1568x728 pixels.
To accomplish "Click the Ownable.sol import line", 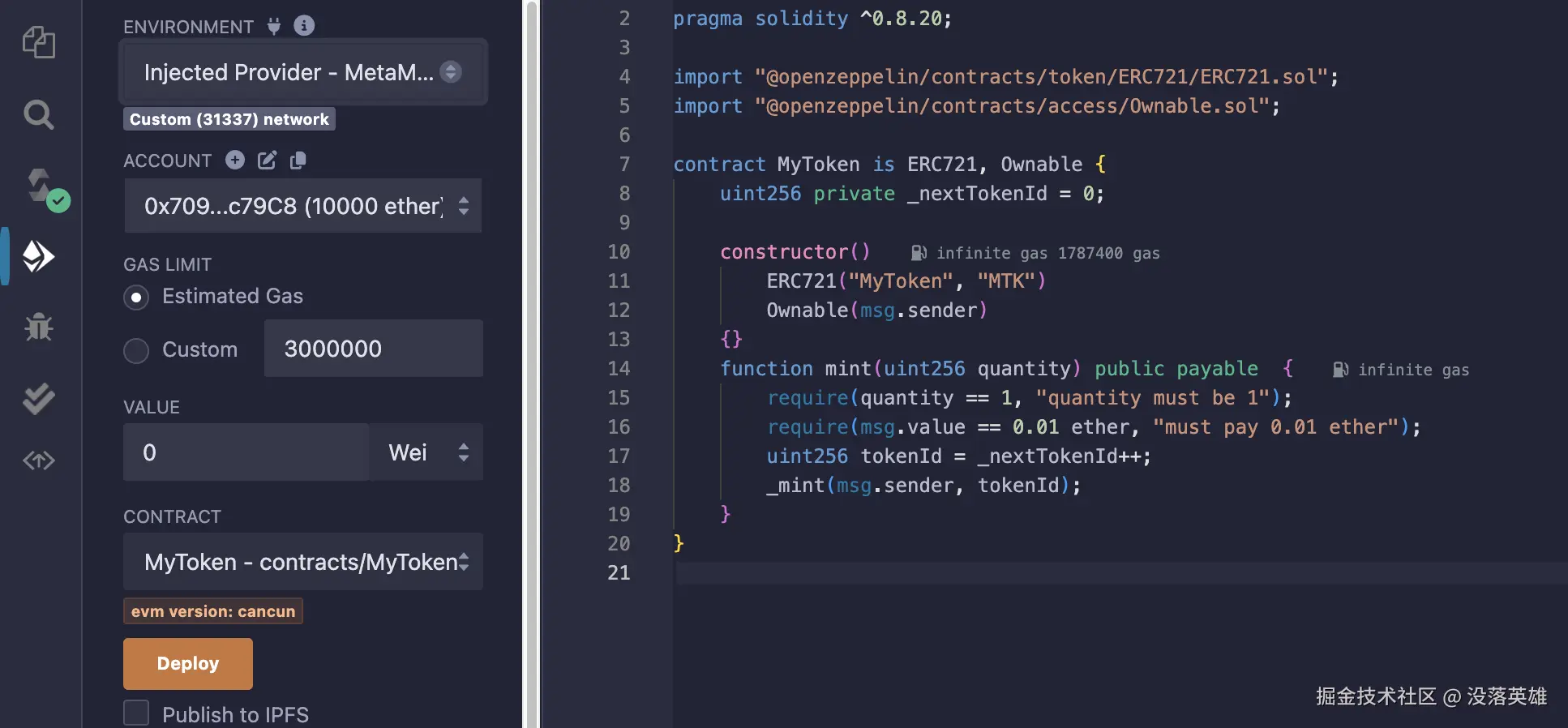I will pos(977,106).
